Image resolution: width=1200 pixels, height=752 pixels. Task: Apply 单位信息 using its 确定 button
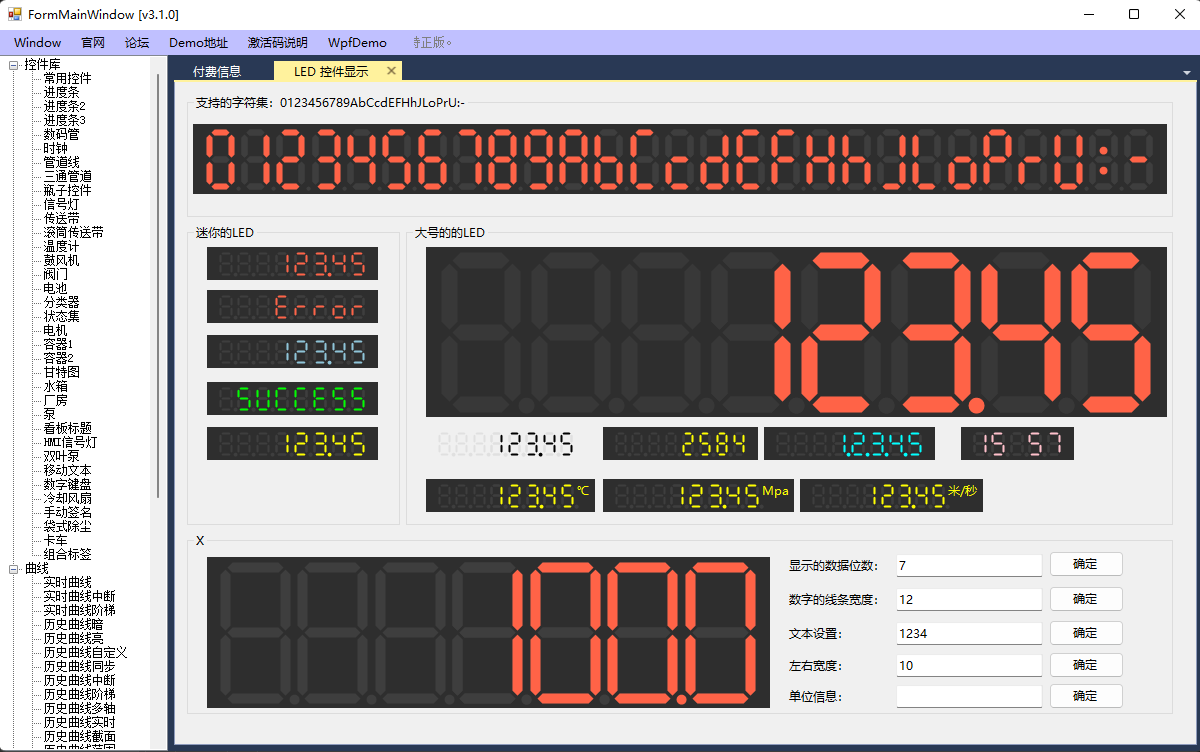coord(1085,697)
